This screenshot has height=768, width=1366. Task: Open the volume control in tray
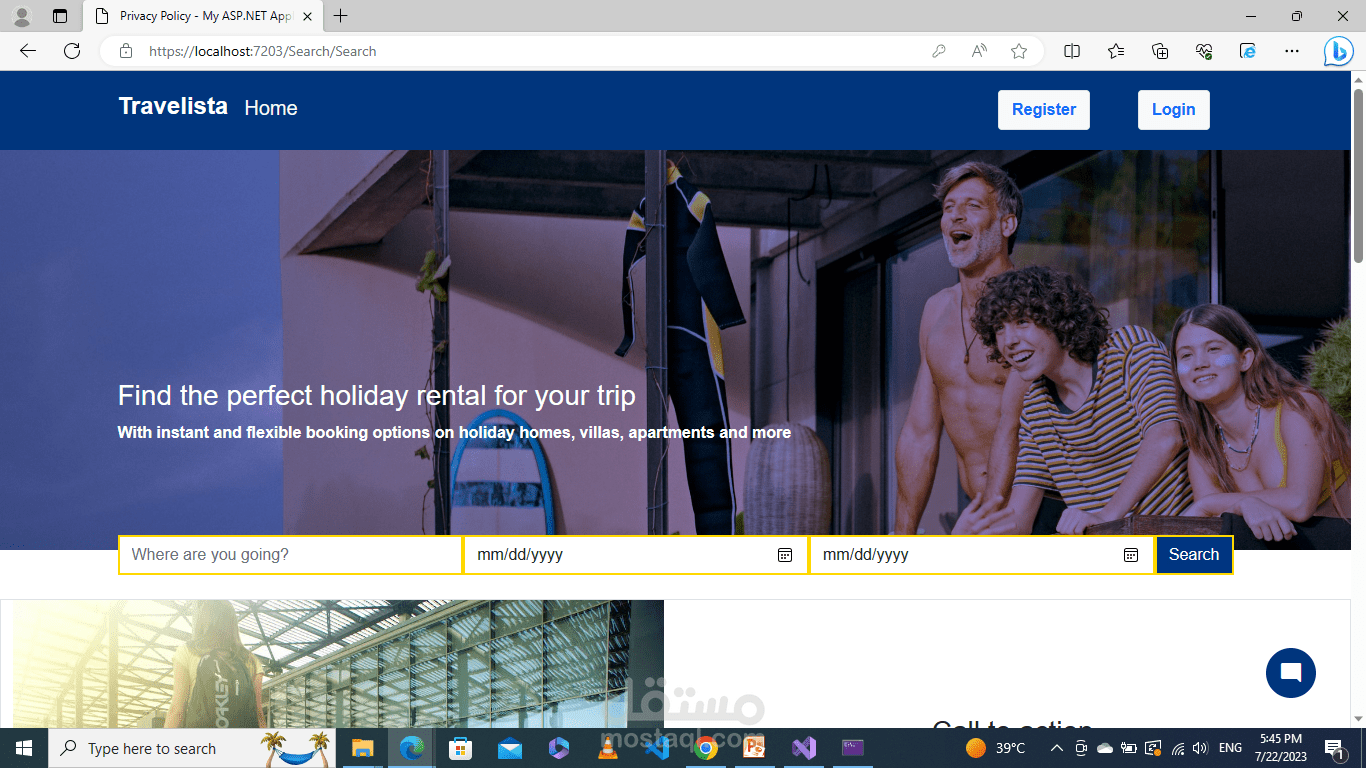pos(1200,748)
